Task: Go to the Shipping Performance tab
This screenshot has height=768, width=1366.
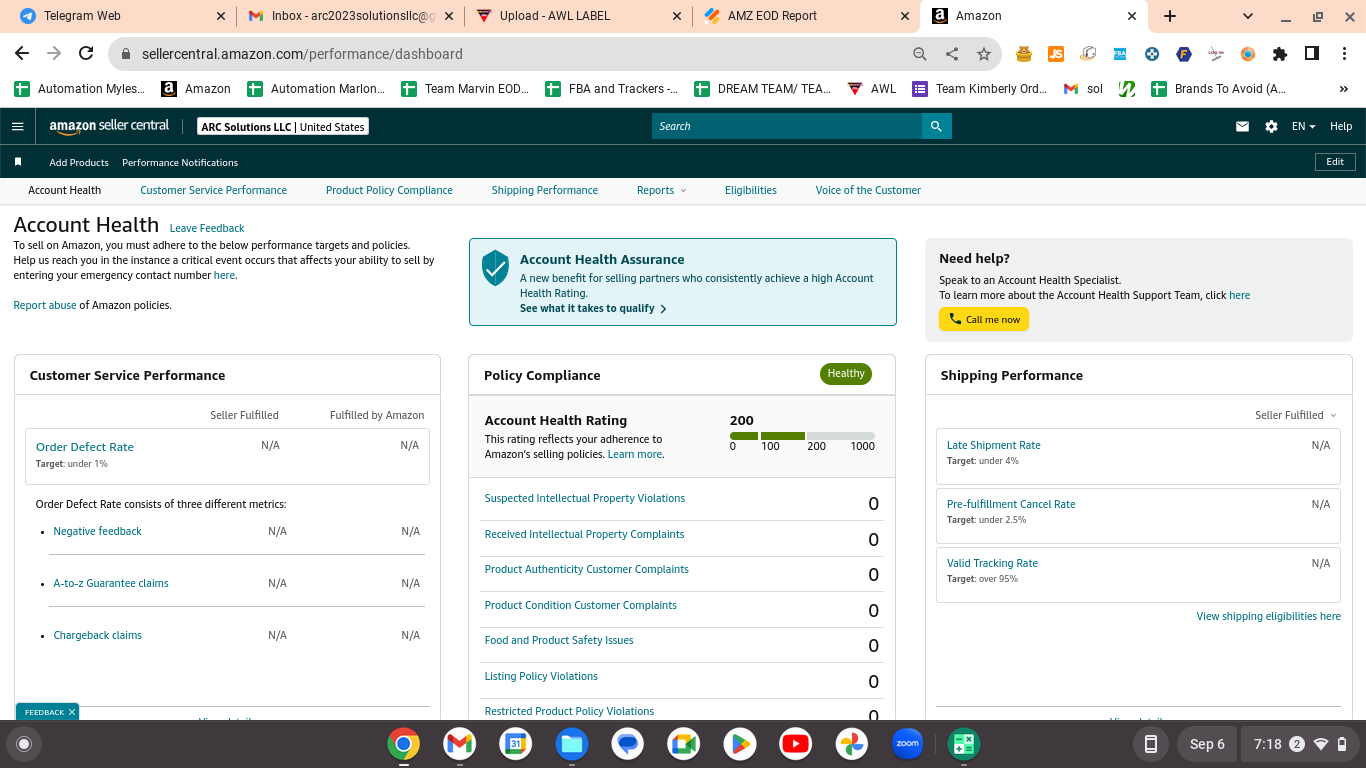Action: [x=545, y=190]
